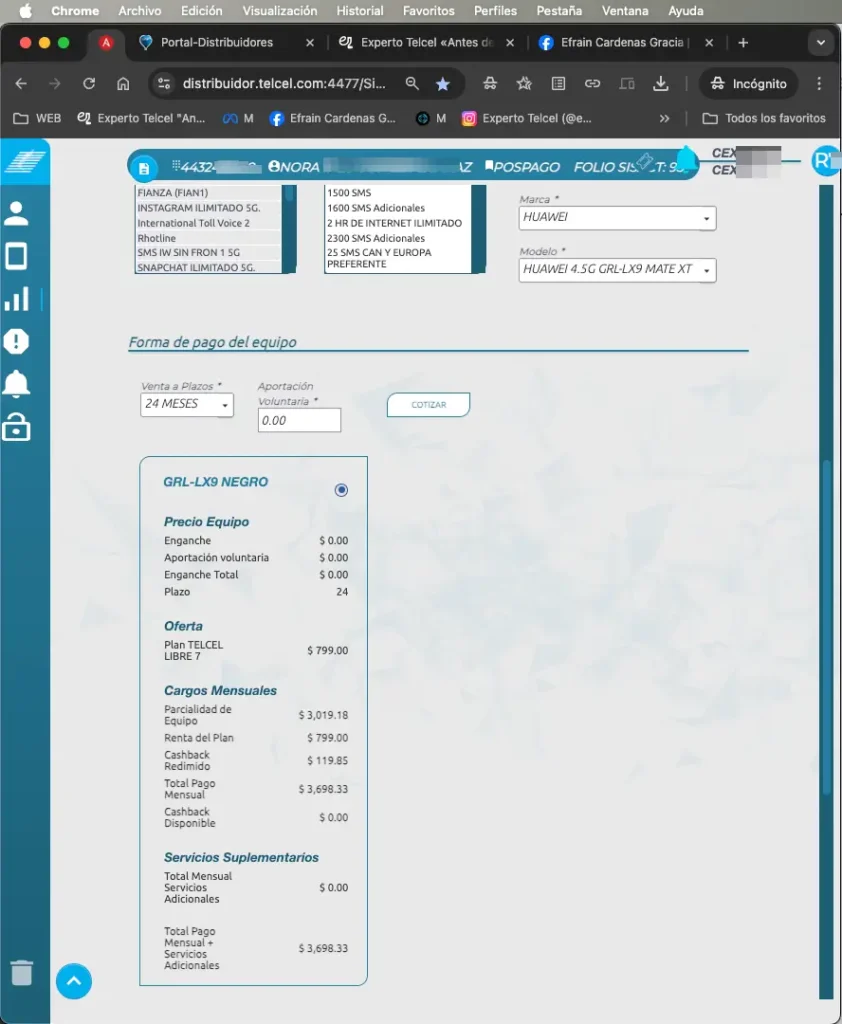
Task: Click the Cashback Redimido amount $ 119.85
Action: (x=327, y=761)
